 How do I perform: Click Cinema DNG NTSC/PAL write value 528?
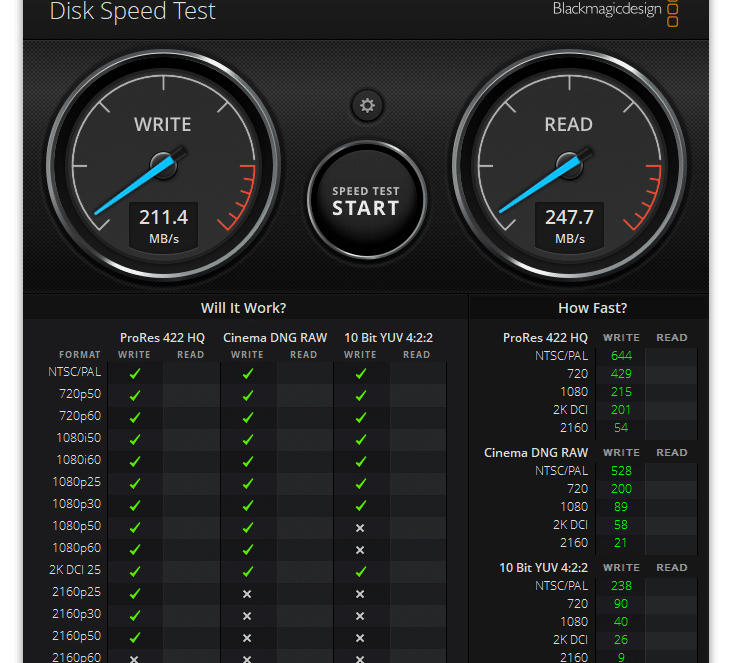pyautogui.click(x=621, y=471)
